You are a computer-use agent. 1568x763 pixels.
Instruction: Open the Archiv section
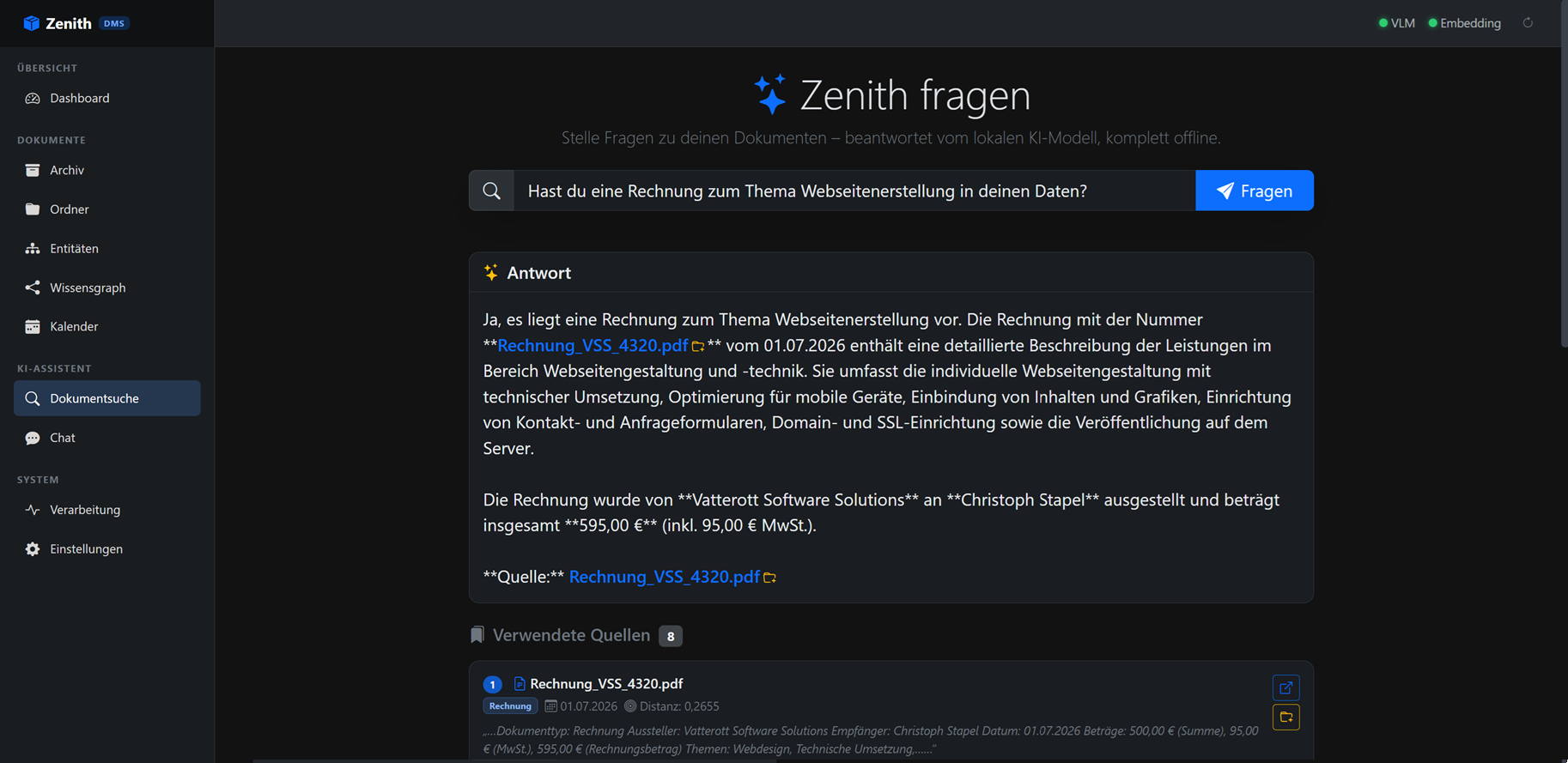[107, 170]
